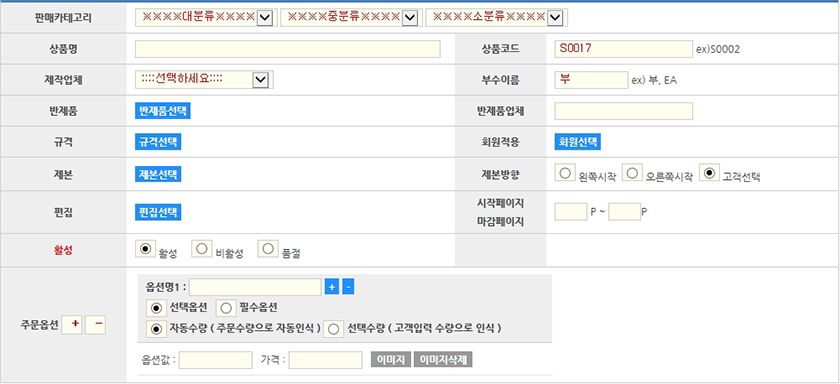Select the 왼쪽시작 radio button
The image size is (840, 384).
[565, 173]
